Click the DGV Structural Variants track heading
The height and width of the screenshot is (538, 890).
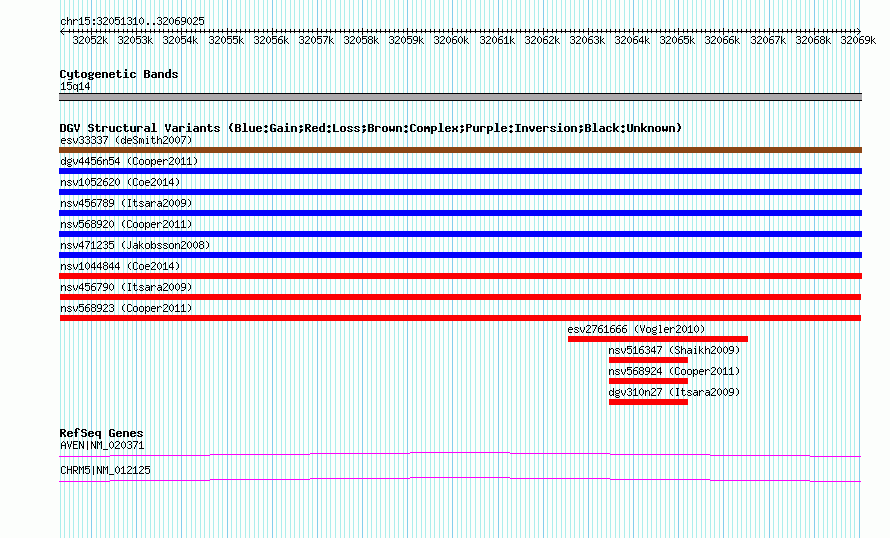coord(371,128)
